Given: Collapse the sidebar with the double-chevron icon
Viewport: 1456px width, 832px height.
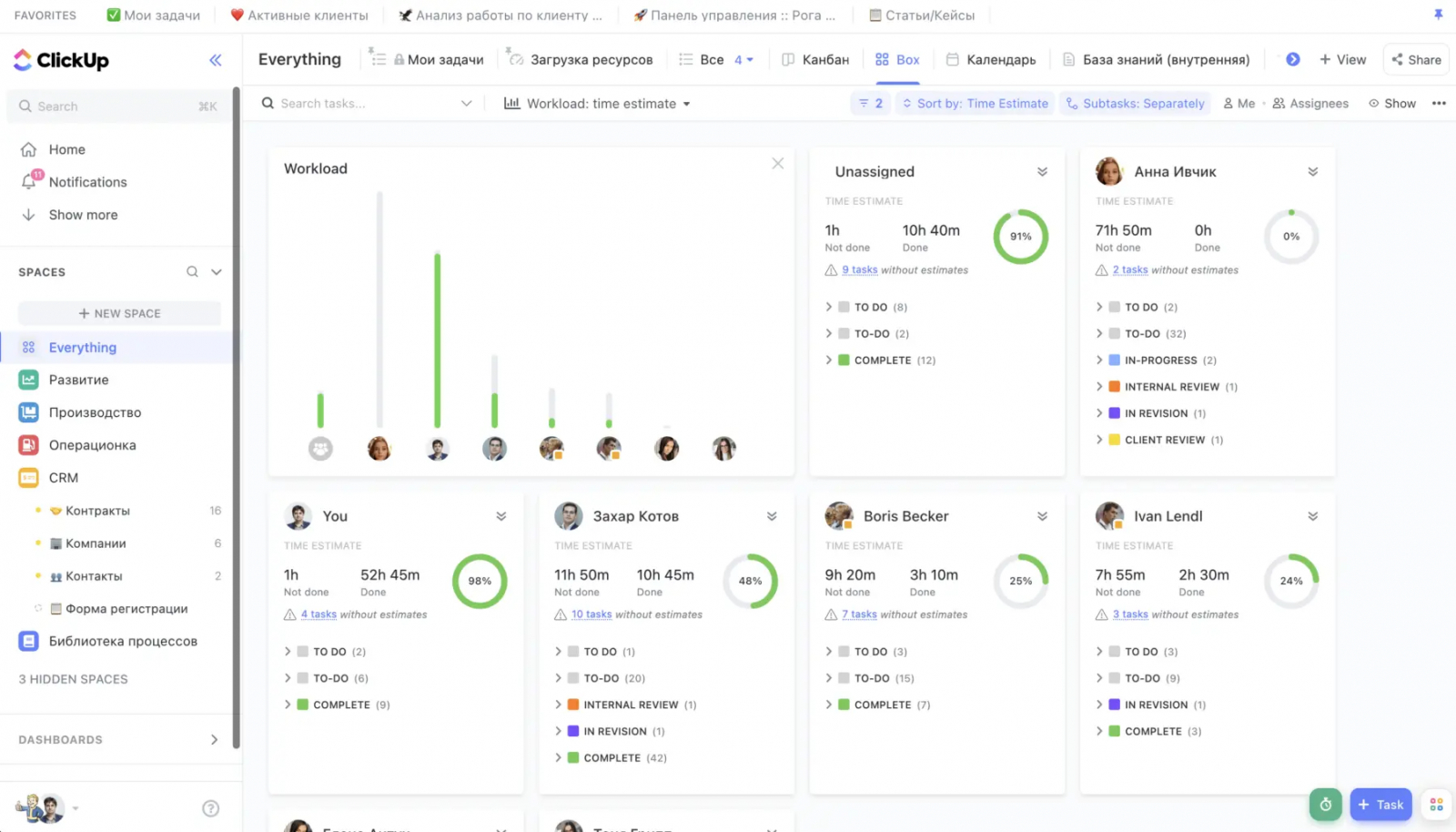Looking at the screenshot, I should tap(216, 60).
